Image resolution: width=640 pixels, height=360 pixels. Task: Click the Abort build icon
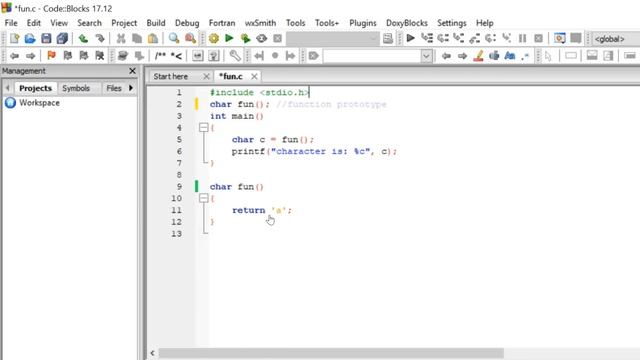point(278,39)
